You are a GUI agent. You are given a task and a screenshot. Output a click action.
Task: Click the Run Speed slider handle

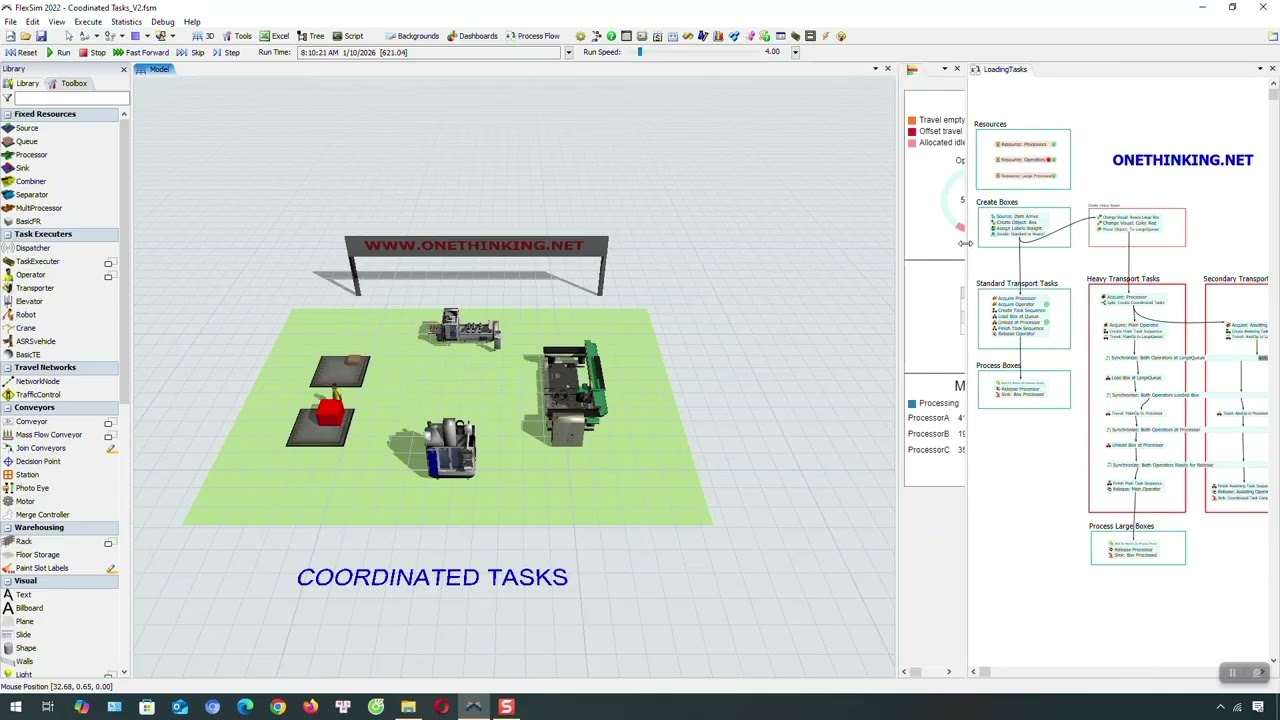(639, 52)
